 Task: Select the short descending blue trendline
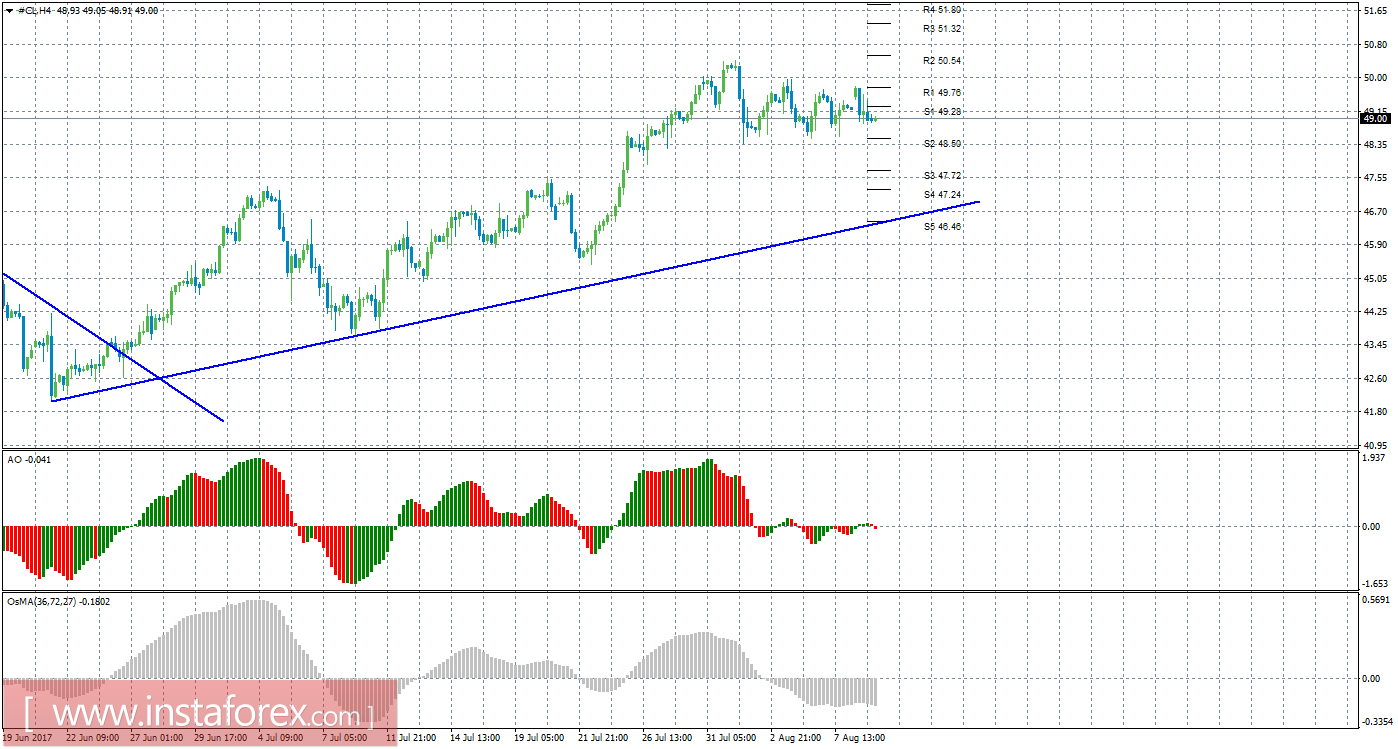112,346
